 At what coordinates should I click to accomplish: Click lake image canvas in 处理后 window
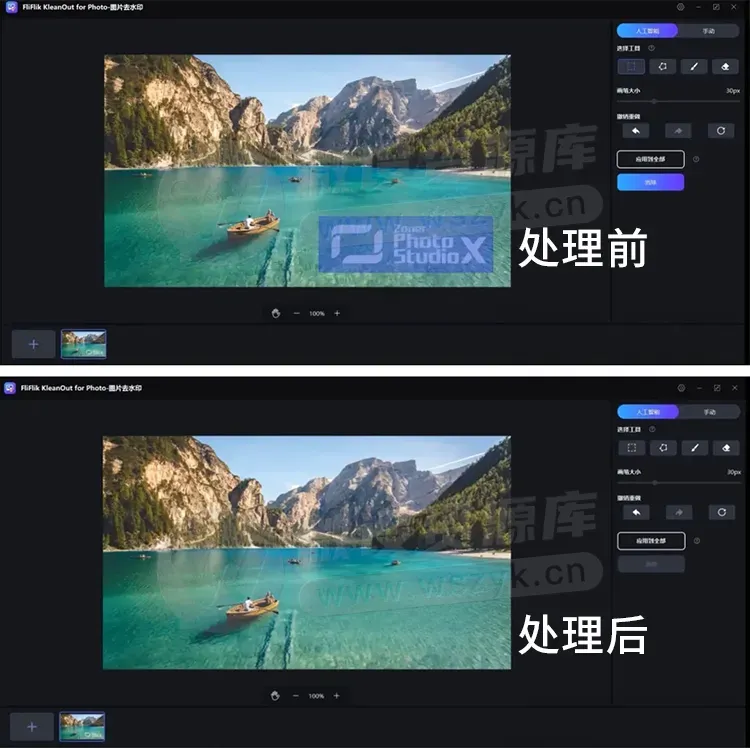[307, 552]
